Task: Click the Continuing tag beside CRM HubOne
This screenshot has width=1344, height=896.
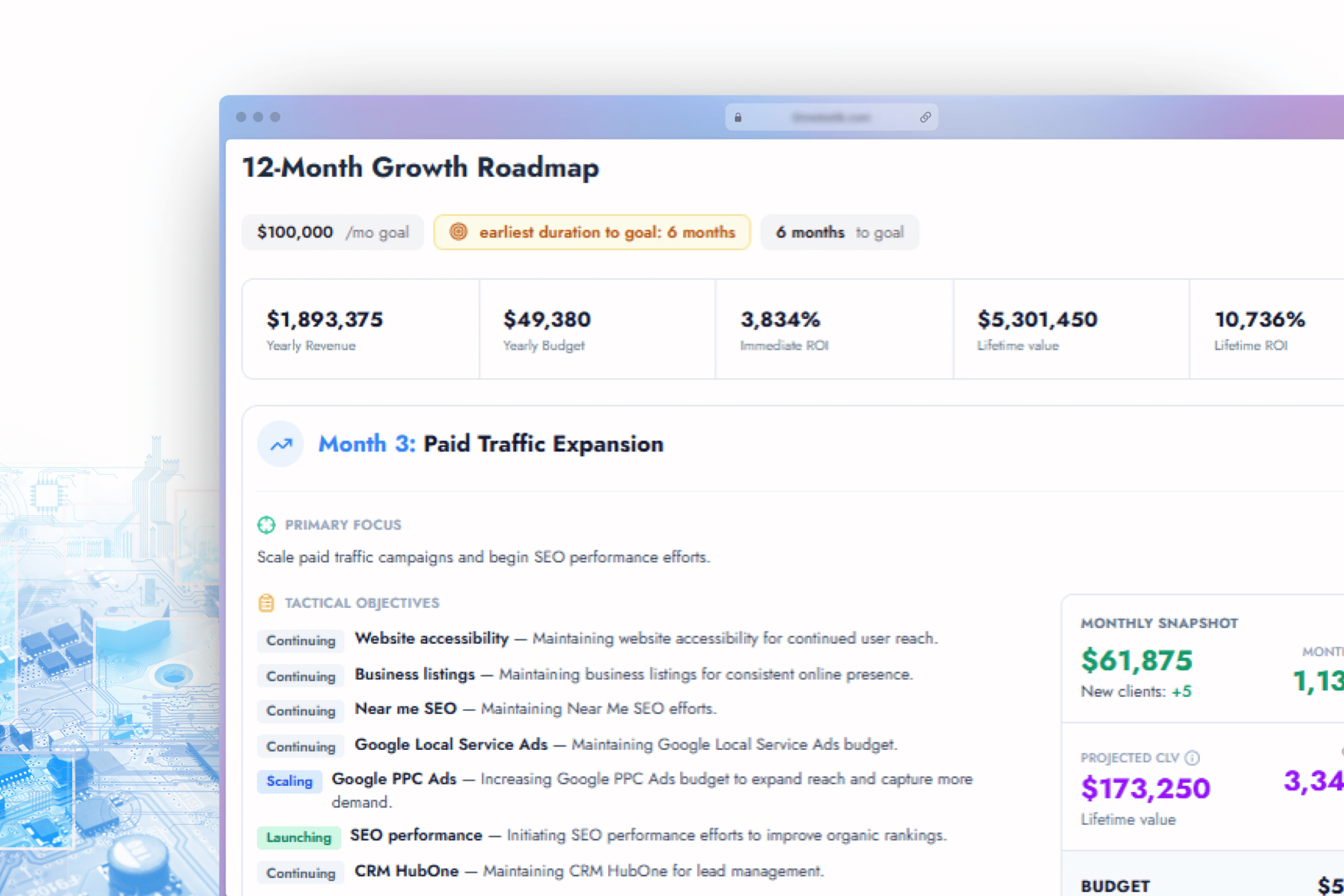Action: click(x=301, y=873)
